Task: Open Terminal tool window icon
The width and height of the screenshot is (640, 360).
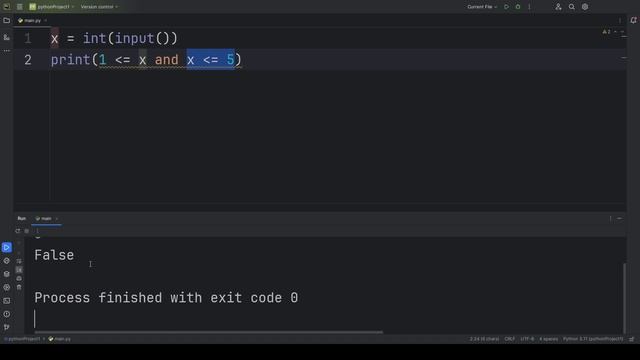Action: point(7,301)
